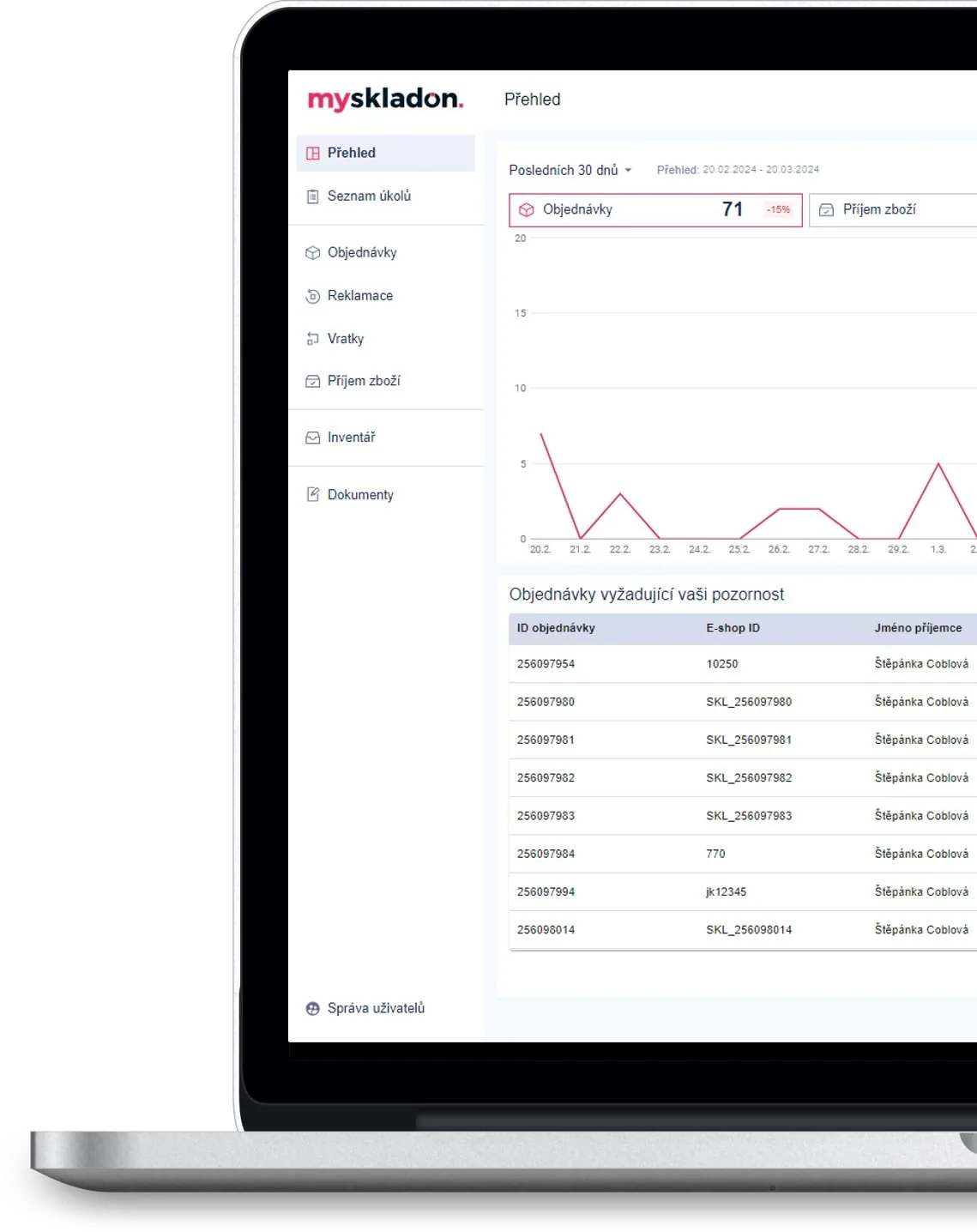Click chart data point at 22.2.

(620, 494)
